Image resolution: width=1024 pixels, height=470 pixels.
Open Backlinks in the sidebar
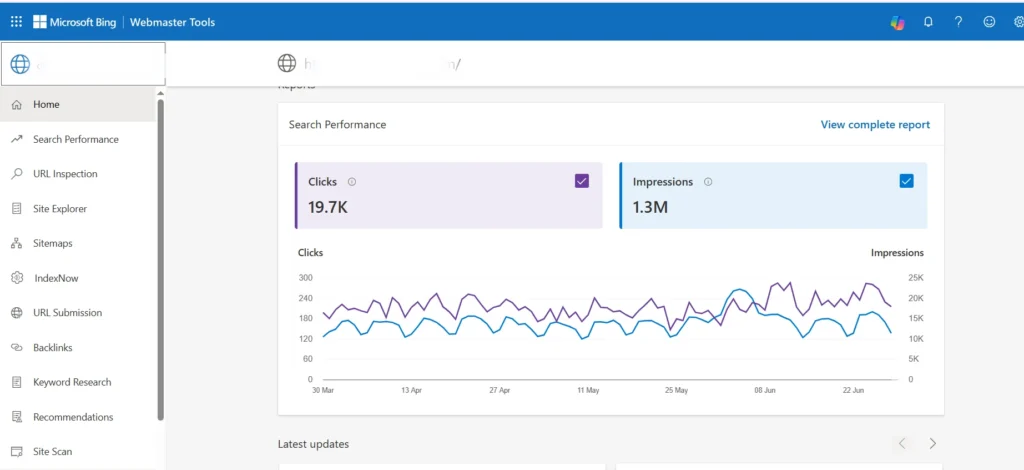(52, 348)
